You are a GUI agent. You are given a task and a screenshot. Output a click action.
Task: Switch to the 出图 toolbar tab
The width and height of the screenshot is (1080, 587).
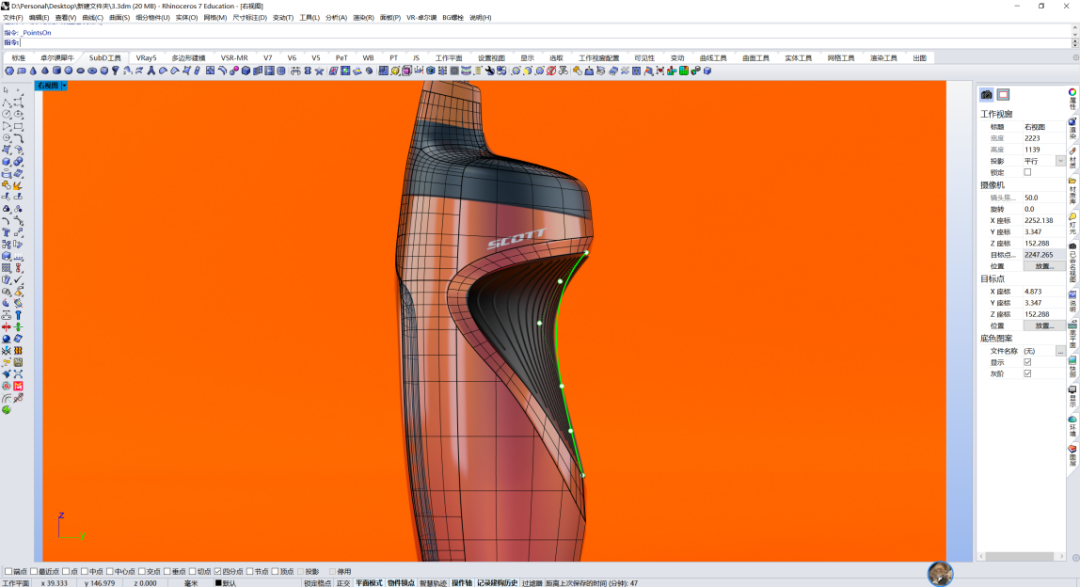(x=920, y=58)
